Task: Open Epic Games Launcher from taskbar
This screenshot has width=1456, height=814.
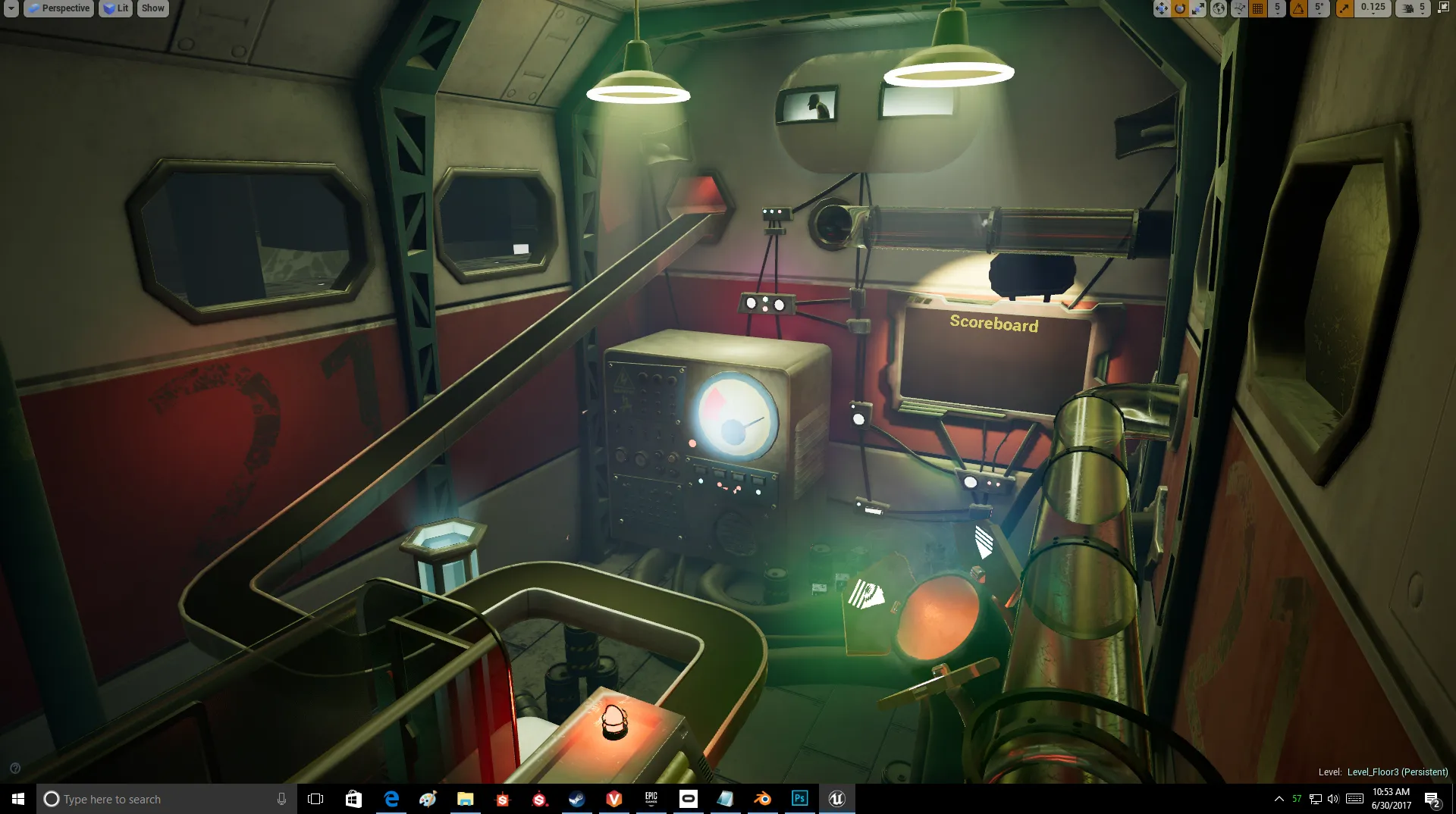Action: 651,799
